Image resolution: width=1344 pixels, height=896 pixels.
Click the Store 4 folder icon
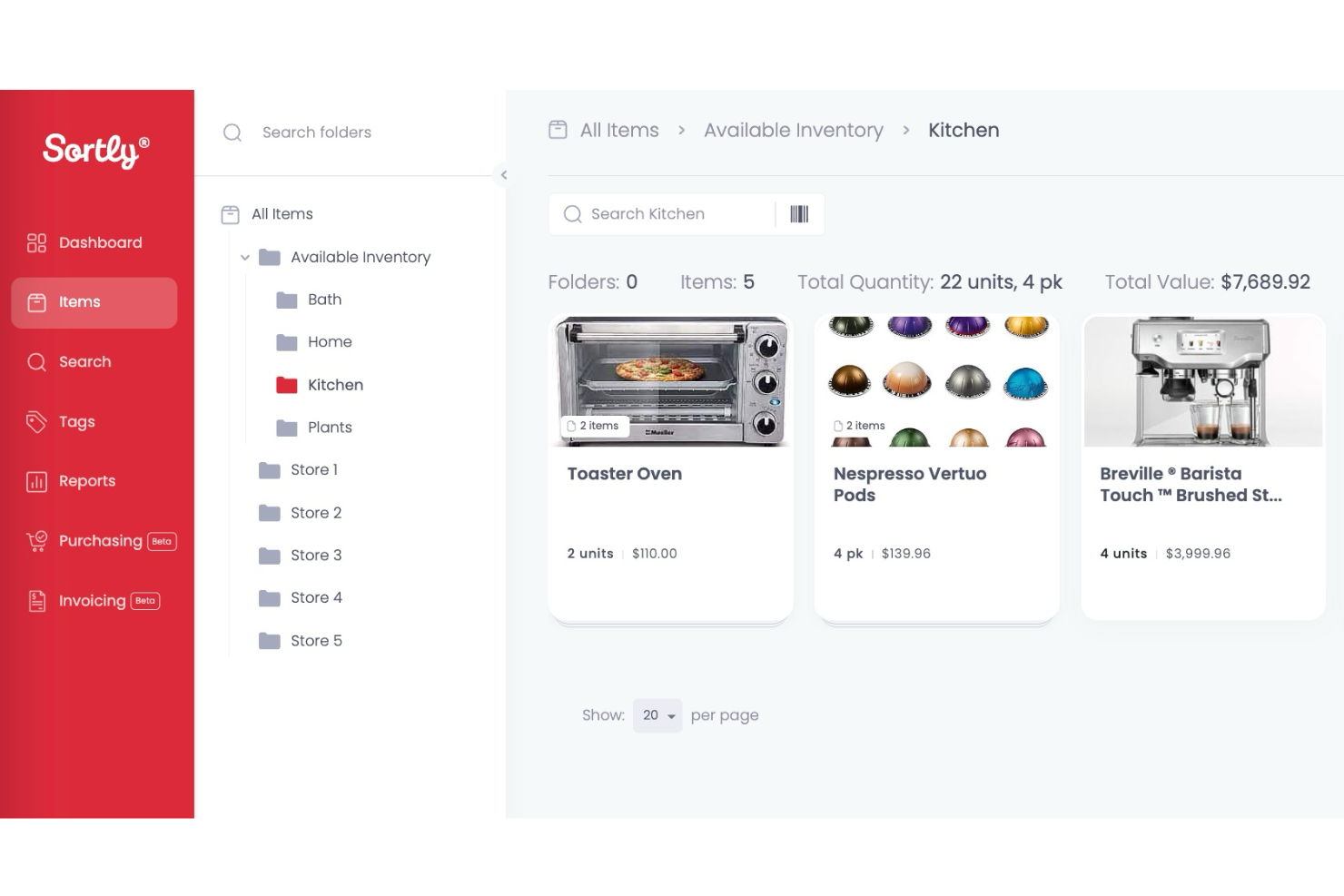pyautogui.click(x=270, y=598)
